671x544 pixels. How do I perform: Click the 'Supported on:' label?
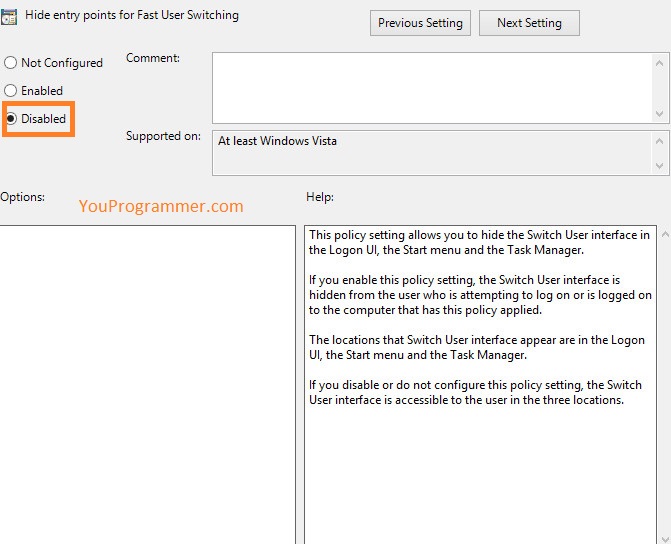click(x=163, y=136)
